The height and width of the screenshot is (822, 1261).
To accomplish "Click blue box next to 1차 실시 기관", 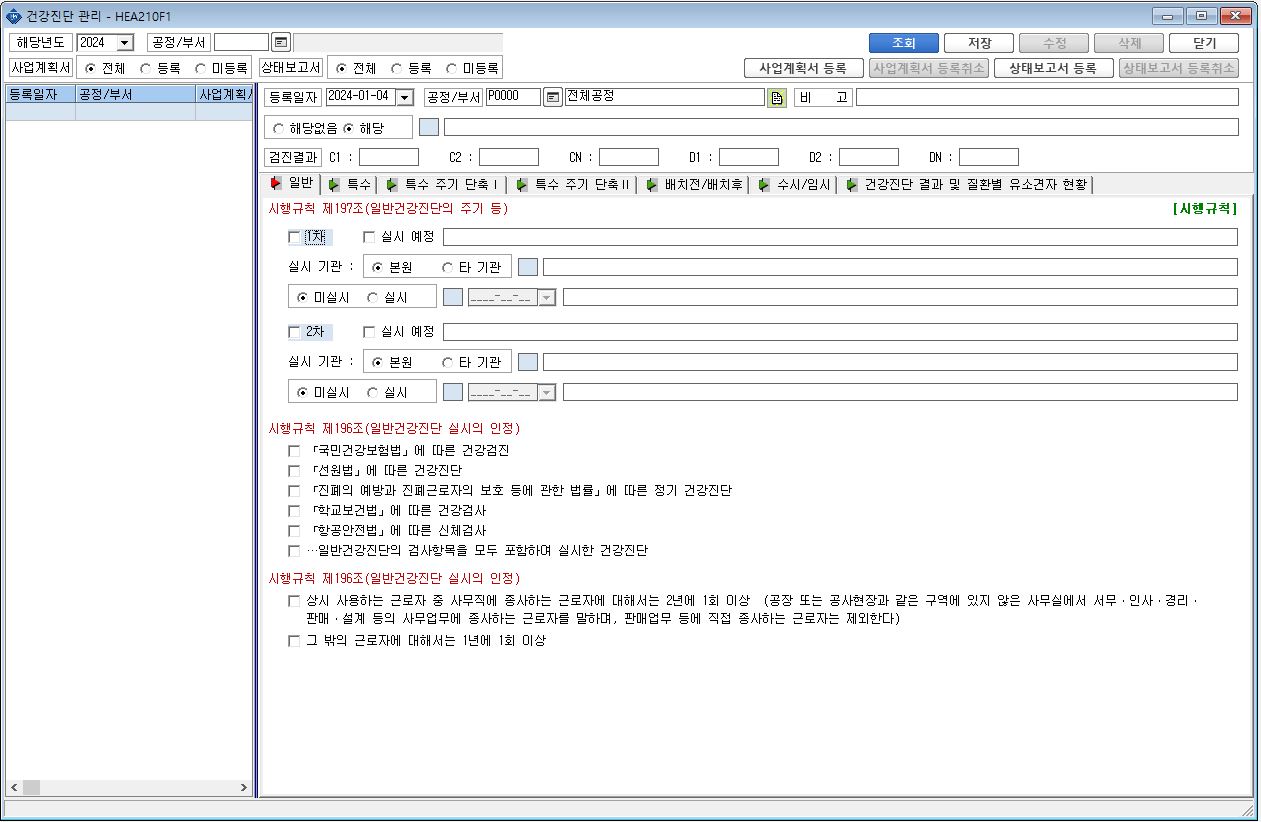I will (x=528, y=267).
